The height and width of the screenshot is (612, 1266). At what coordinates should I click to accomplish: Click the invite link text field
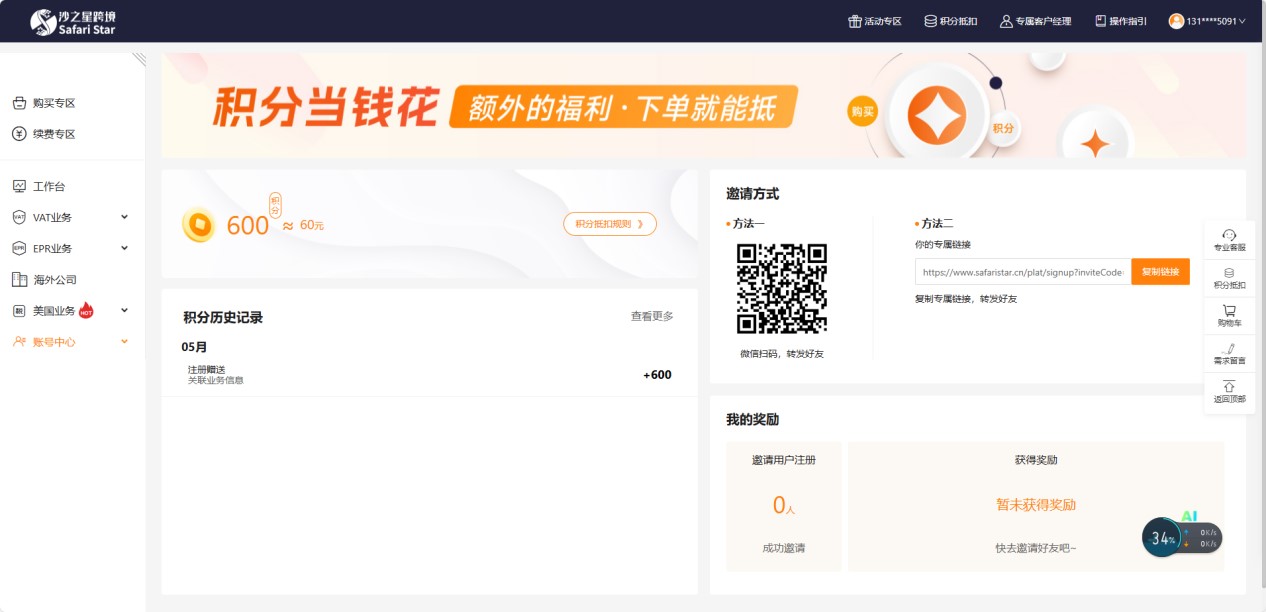[x=1022, y=272]
